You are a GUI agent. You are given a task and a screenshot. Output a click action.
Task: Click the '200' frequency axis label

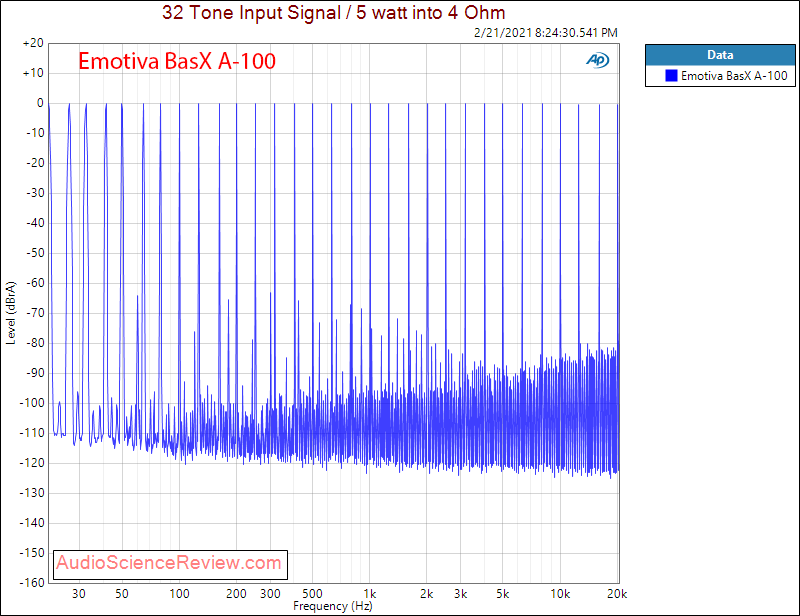click(236, 594)
